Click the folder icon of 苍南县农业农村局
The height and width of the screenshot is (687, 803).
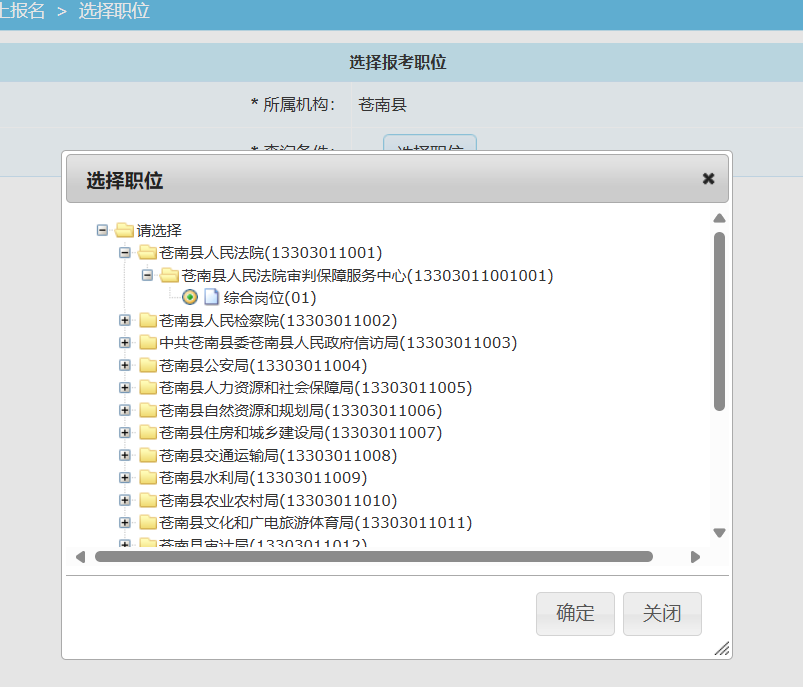[148, 501]
